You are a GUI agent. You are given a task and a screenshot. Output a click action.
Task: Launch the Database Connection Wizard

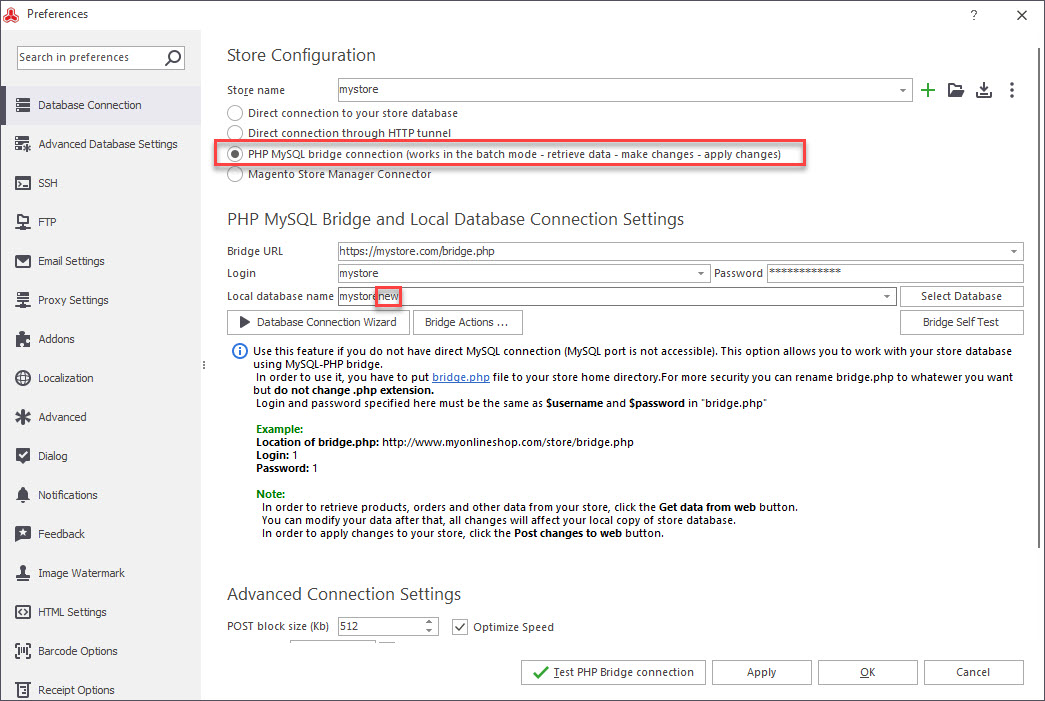(319, 323)
